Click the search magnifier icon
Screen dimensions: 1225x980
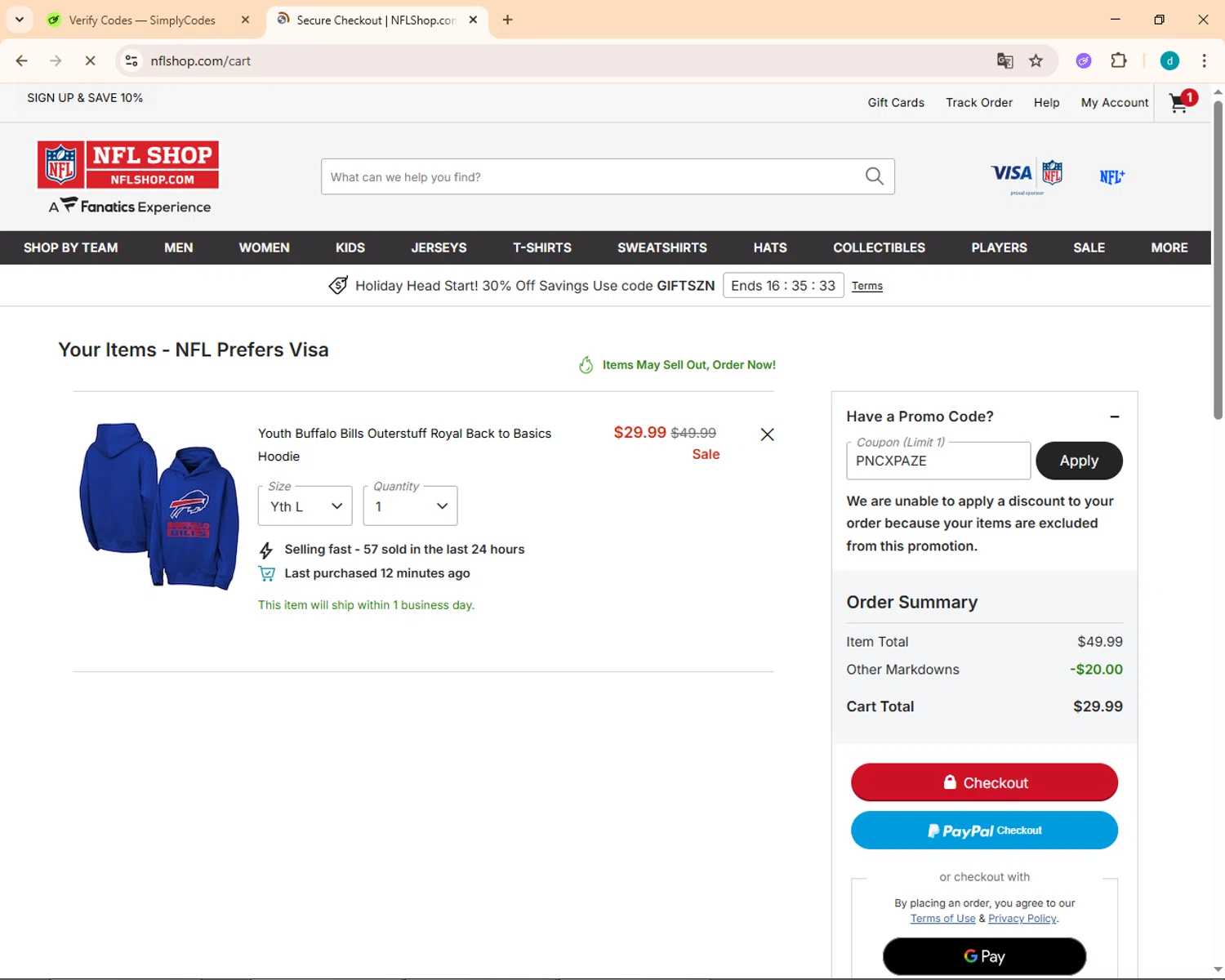[874, 176]
